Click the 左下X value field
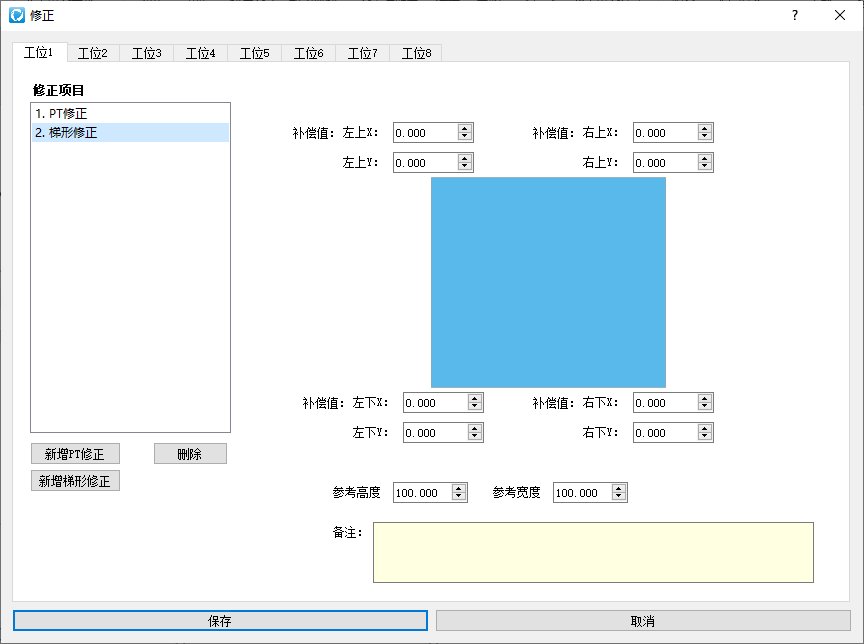Screen dimensions: 864x644 tap(435, 403)
